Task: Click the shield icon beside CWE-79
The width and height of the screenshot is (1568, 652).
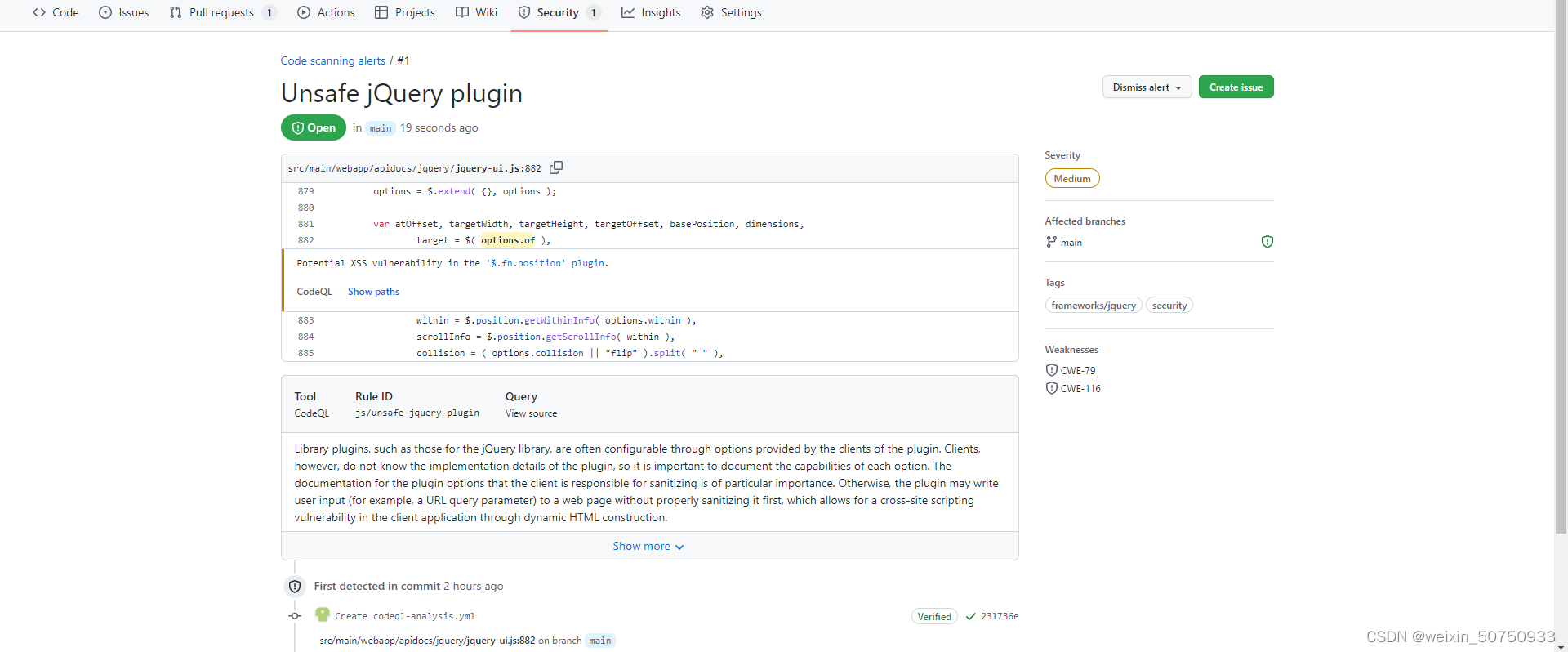Action: tap(1051, 370)
